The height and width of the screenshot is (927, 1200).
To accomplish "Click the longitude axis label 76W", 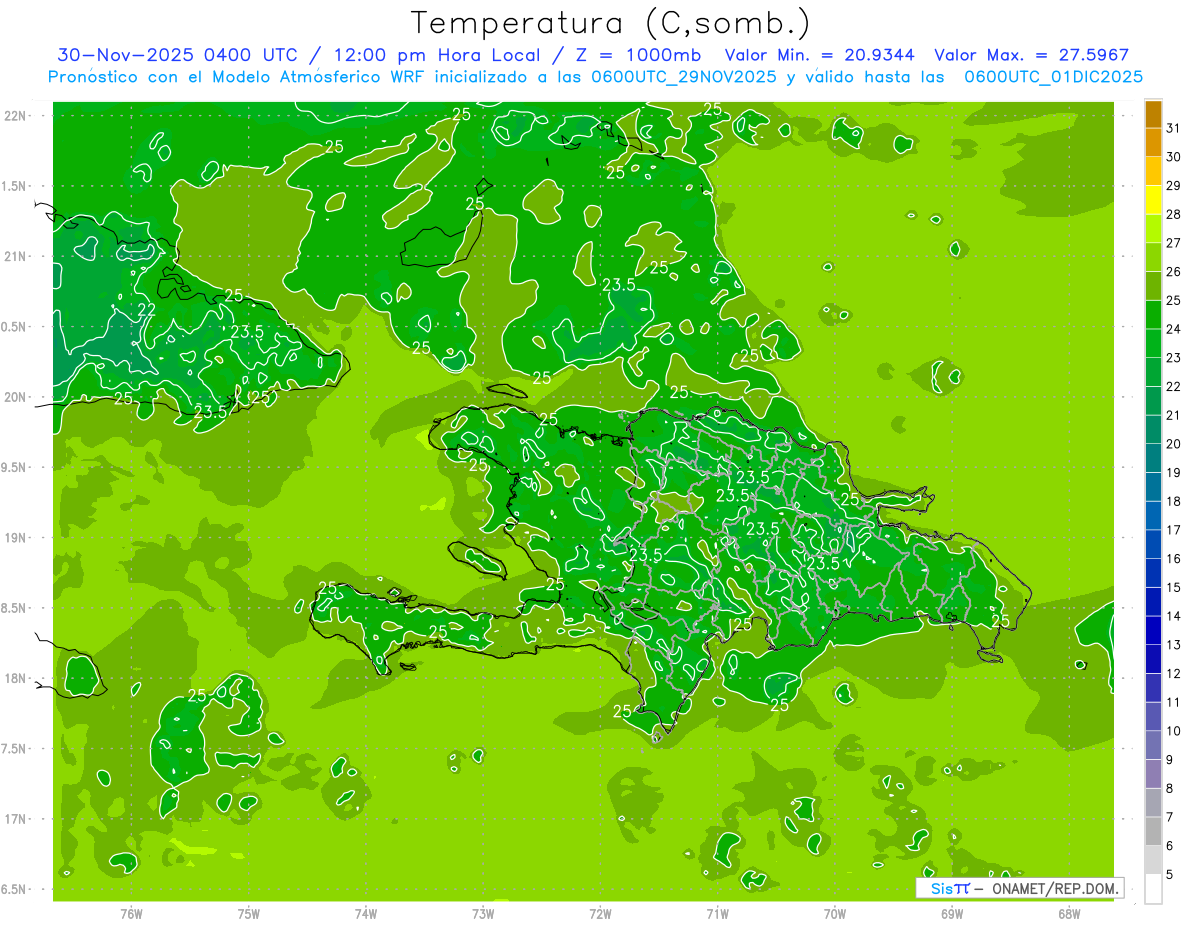I will (131, 914).
